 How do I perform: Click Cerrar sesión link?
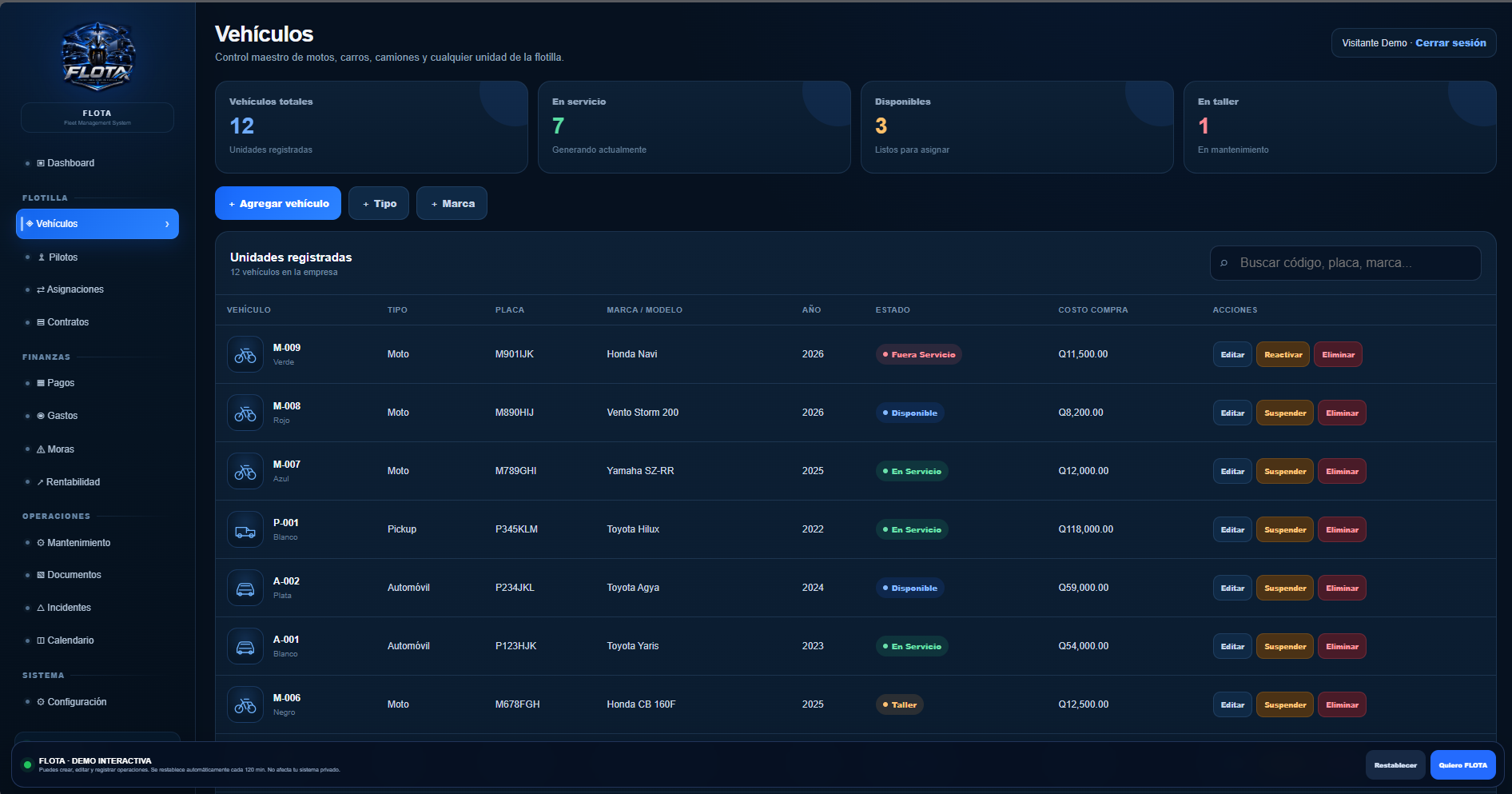1450,43
